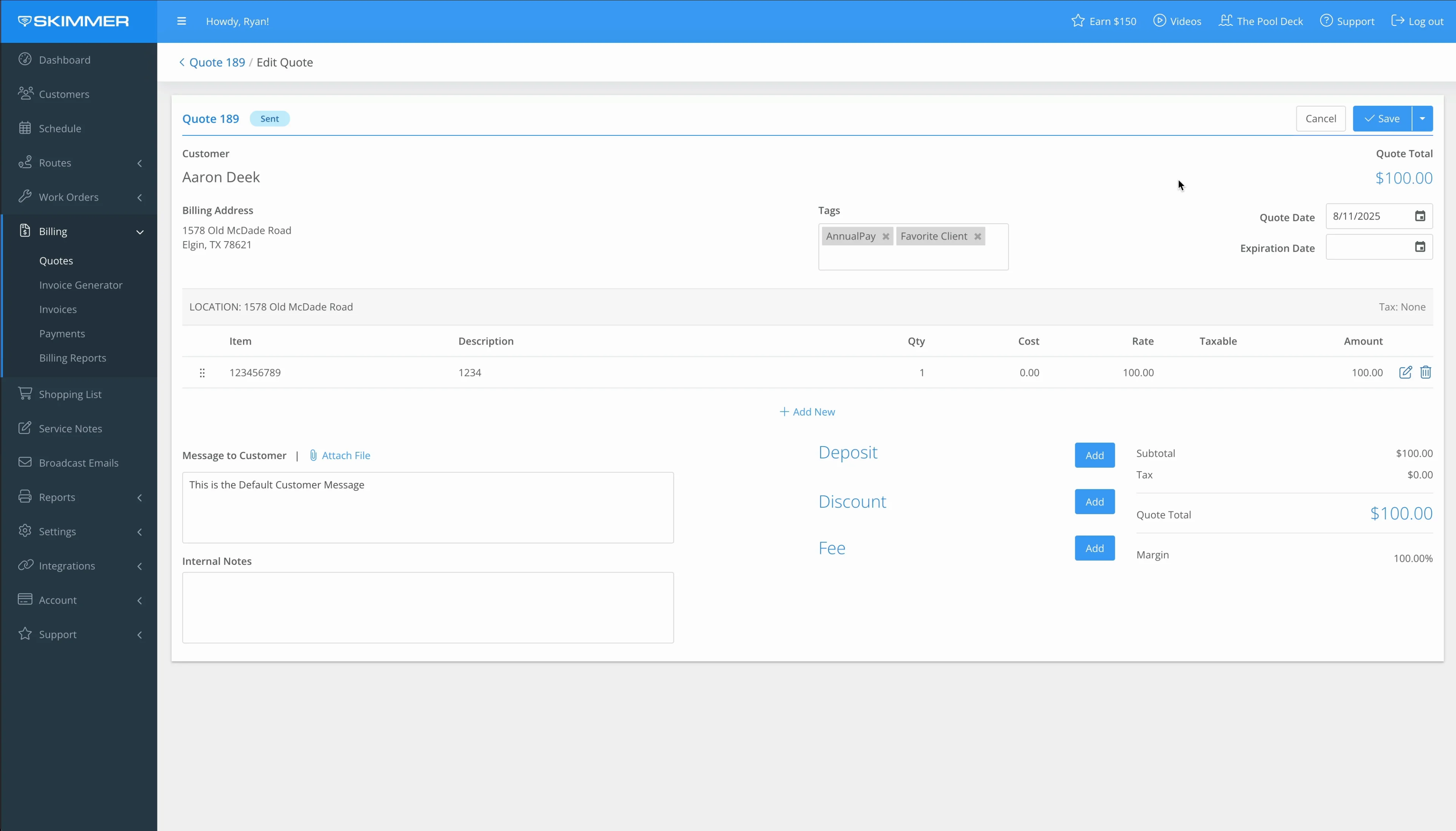The height and width of the screenshot is (831, 1456).
Task: Select Invoices under Billing
Action: [58, 309]
